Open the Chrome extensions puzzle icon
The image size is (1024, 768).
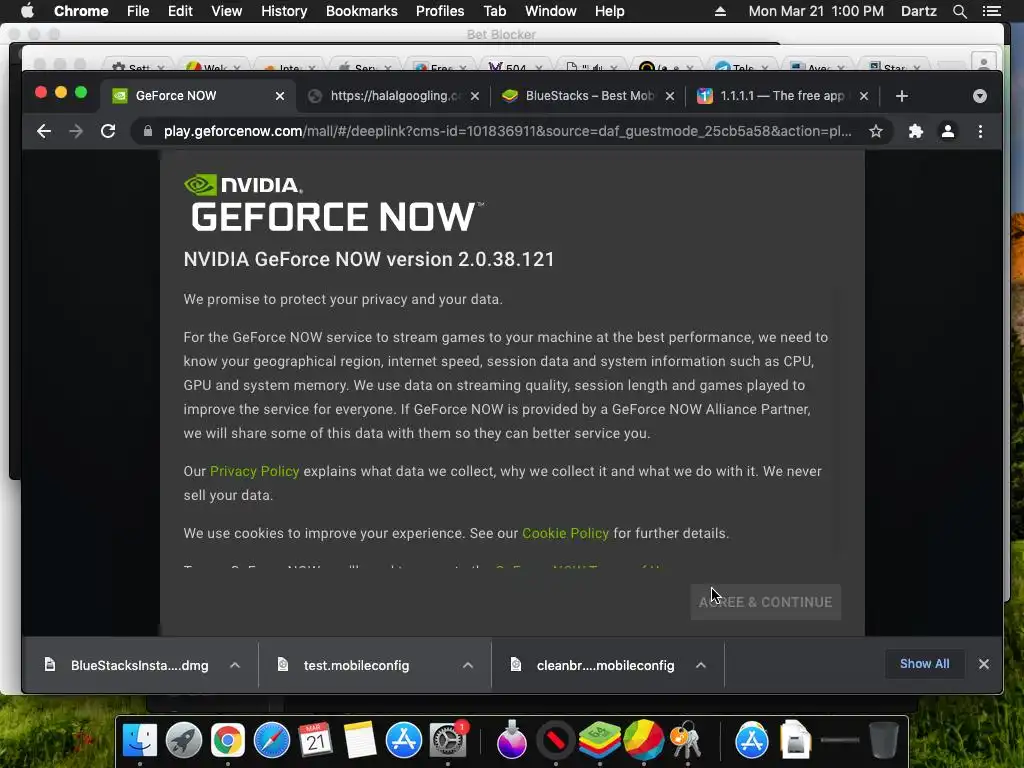click(916, 131)
